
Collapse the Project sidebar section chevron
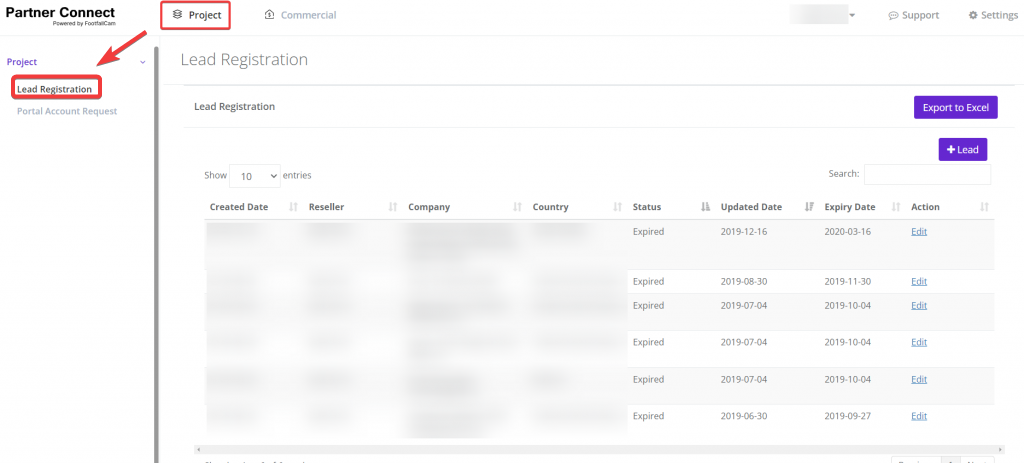(x=143, y=62)
